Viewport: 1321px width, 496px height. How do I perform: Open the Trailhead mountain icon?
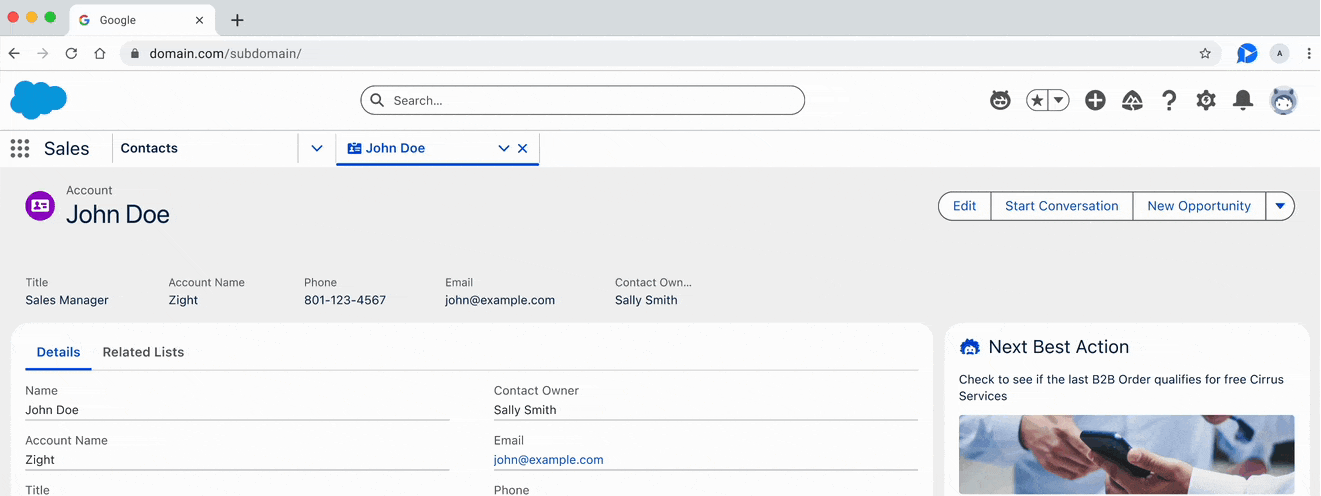tap(1132, 100)
